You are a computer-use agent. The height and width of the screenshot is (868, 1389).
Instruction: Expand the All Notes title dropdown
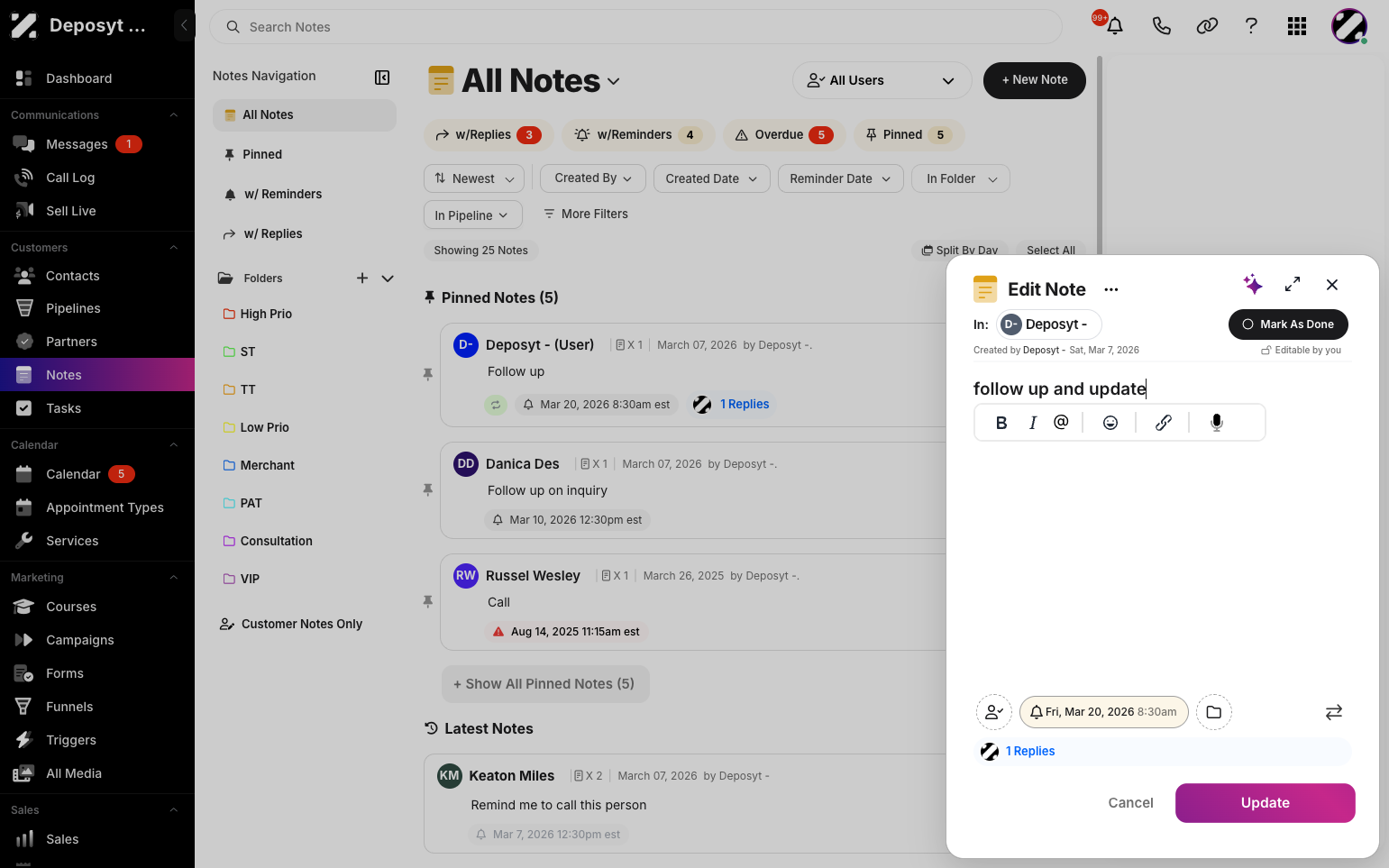614,81
